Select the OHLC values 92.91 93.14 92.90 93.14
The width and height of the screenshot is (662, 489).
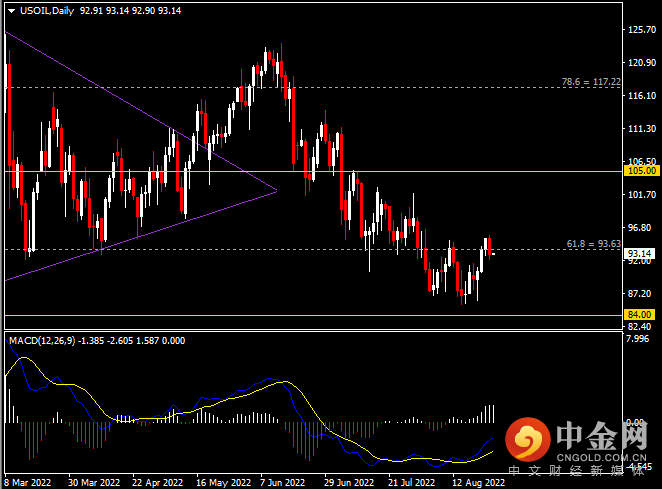pyautogui.click(x=130, y=11)
